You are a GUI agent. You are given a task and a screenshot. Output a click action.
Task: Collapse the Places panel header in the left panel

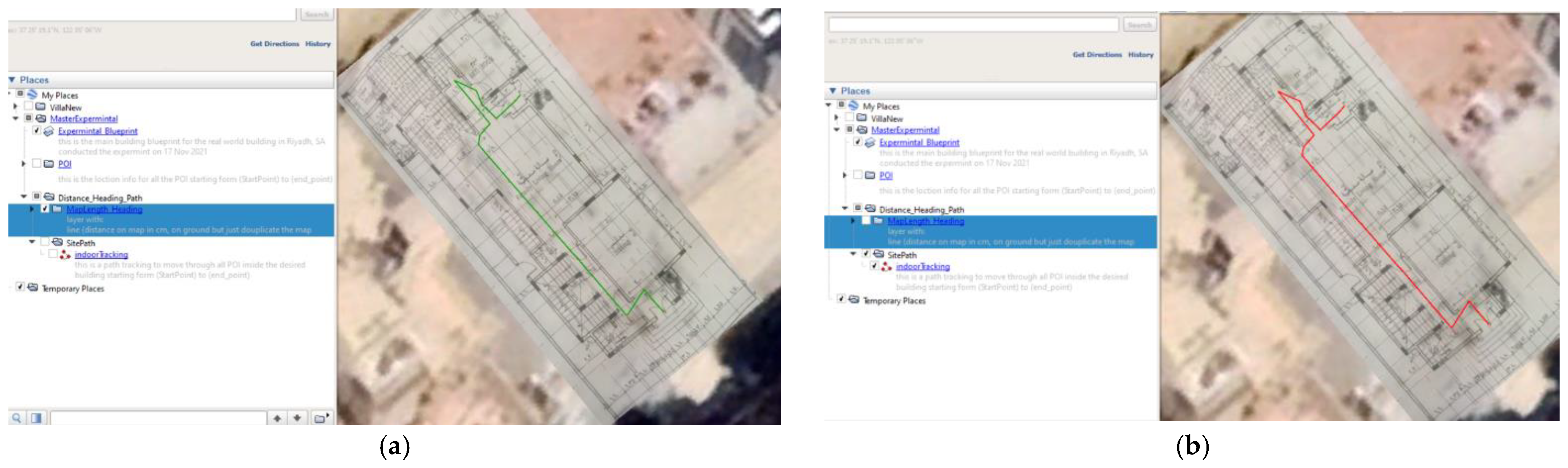(x=12, y=80)
